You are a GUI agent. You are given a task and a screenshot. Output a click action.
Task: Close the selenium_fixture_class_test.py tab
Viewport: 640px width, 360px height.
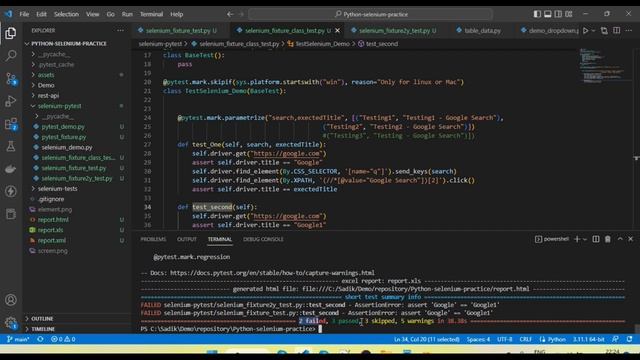pyautogui.click(x=338, y=31)
